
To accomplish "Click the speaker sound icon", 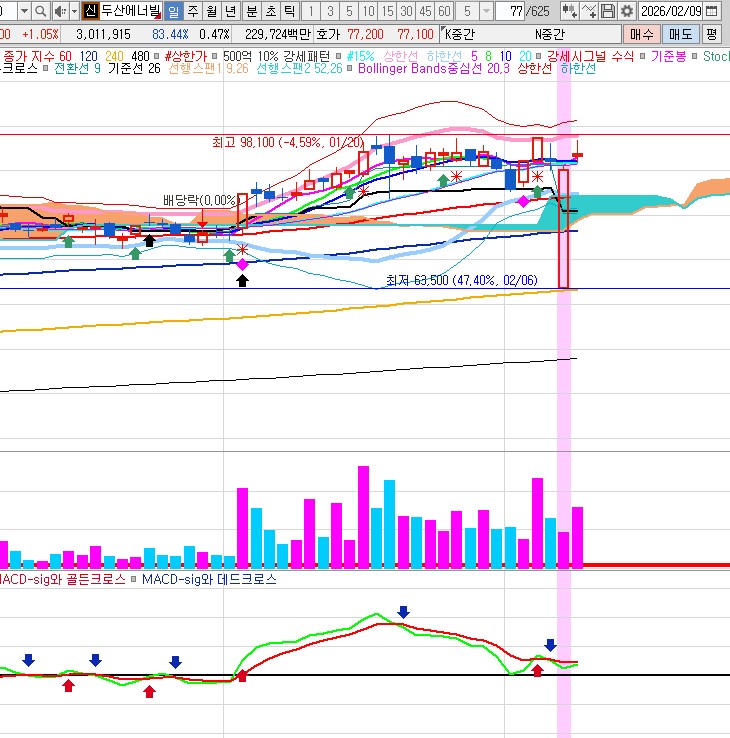I will point(60,11).
